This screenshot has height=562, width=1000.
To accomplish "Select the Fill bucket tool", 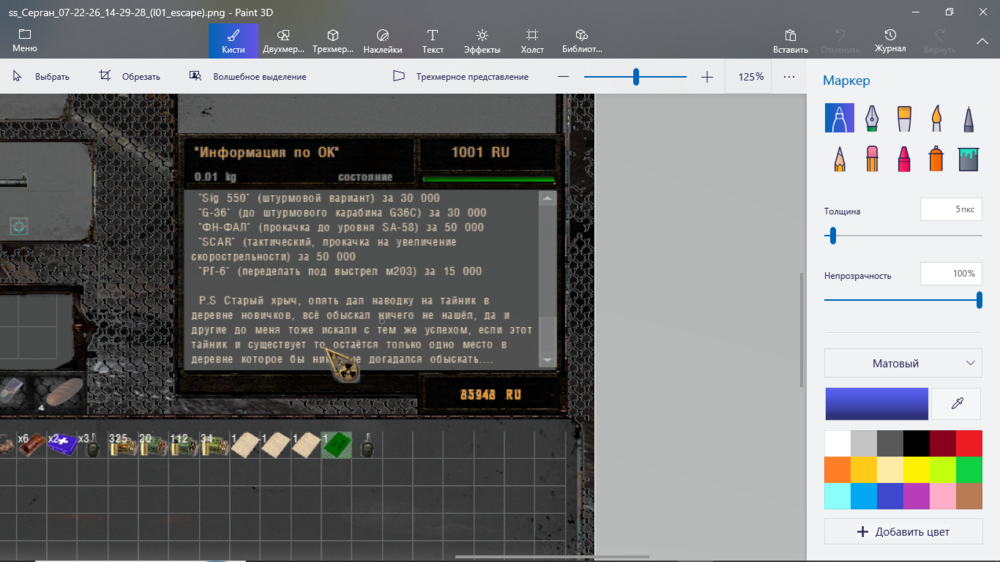I will (x=968, y=158).
